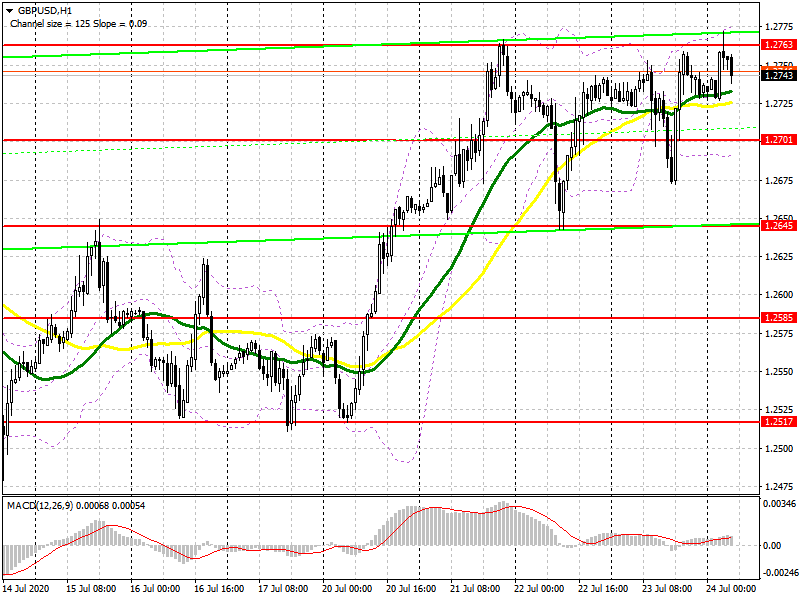Image resolution: width=800 pixels, height=600 pixels.
Task: Click the '20 Jul 00:00' time axis label
Action: pyautogui.click(x=347, y=588)
